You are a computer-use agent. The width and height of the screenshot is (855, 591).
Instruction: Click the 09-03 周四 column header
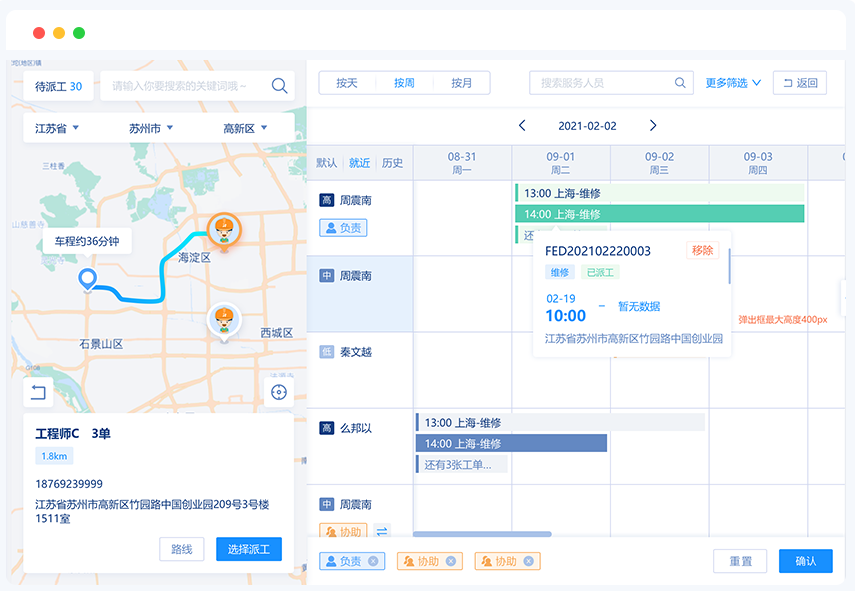(x=758, y=162)
